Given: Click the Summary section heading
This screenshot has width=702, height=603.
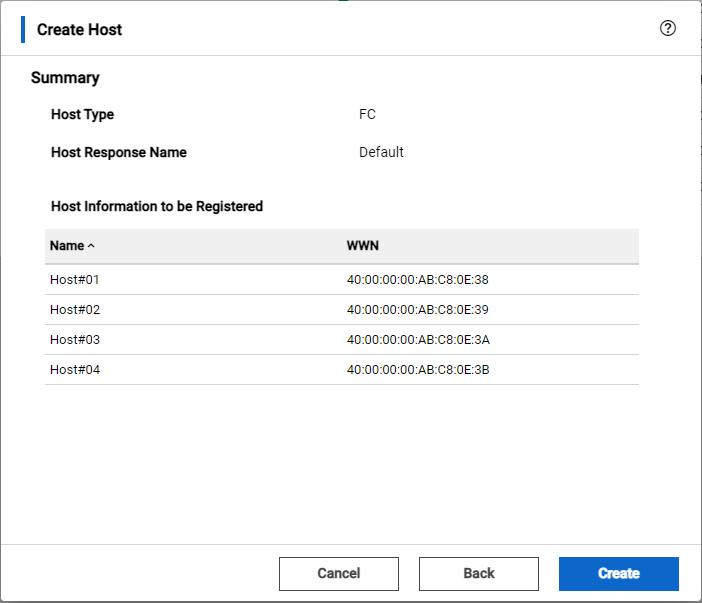Looking at the screenshot, I should tap(65, 77).
